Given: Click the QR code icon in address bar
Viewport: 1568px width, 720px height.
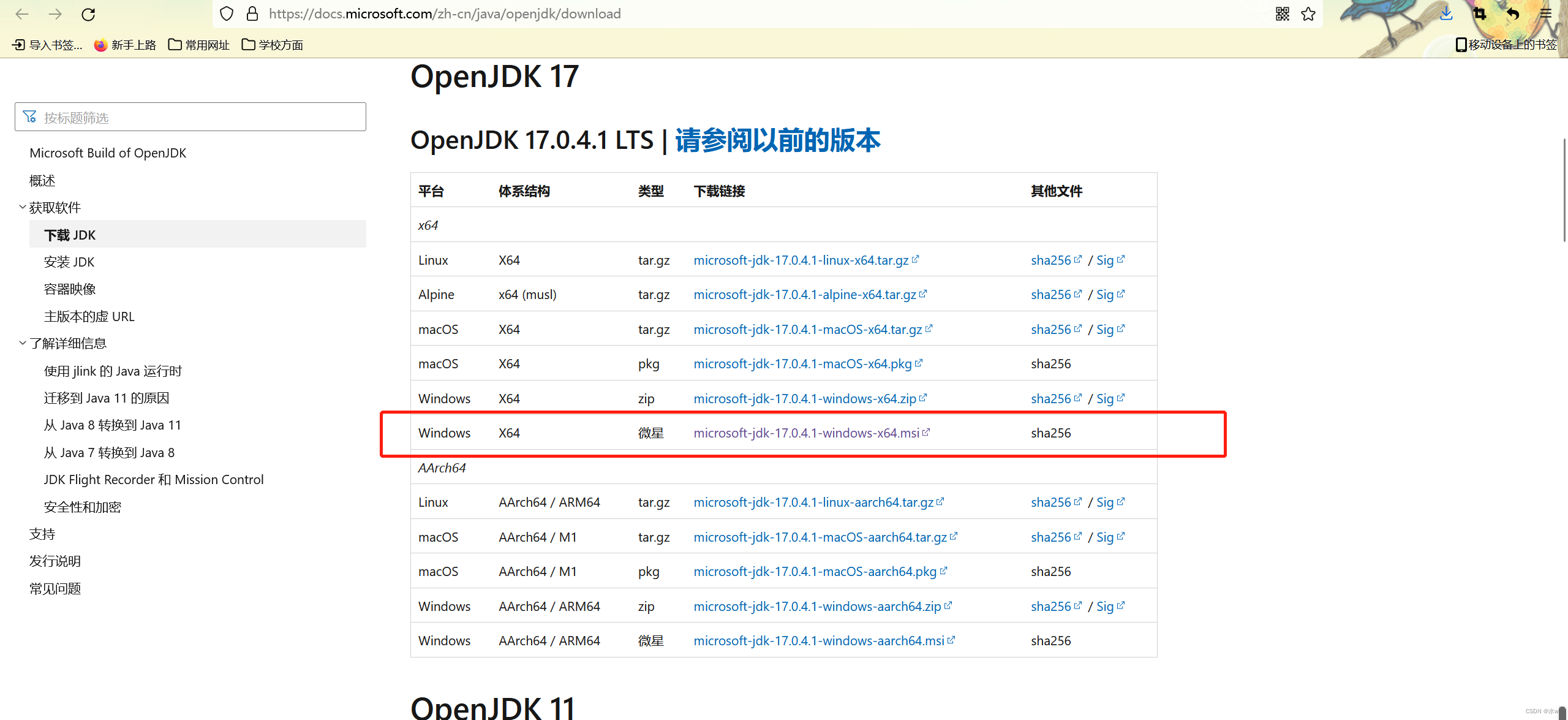Looking at the screenshot, I should tap(1282, 14).
